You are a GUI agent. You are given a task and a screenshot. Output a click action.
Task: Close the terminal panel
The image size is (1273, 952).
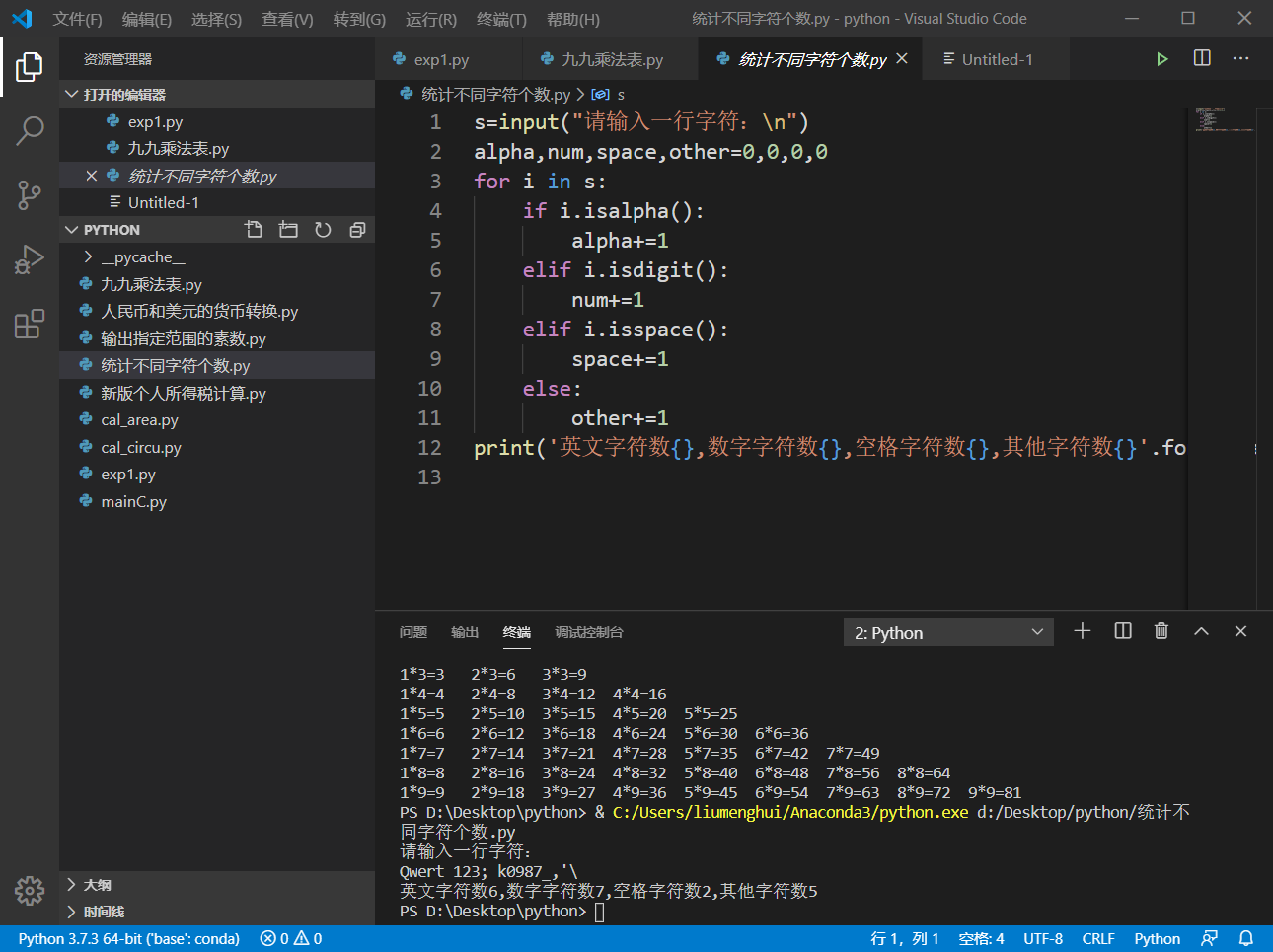(x=1240, y=631)
